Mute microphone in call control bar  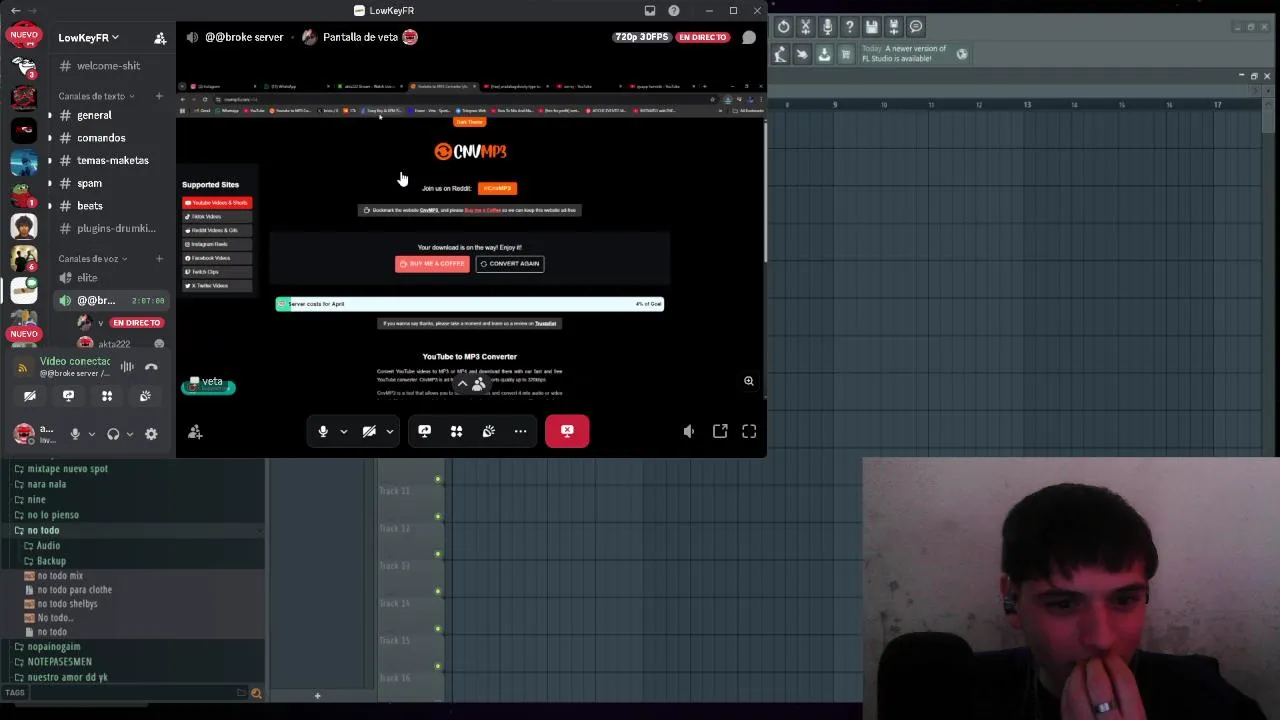coord(323,431)
